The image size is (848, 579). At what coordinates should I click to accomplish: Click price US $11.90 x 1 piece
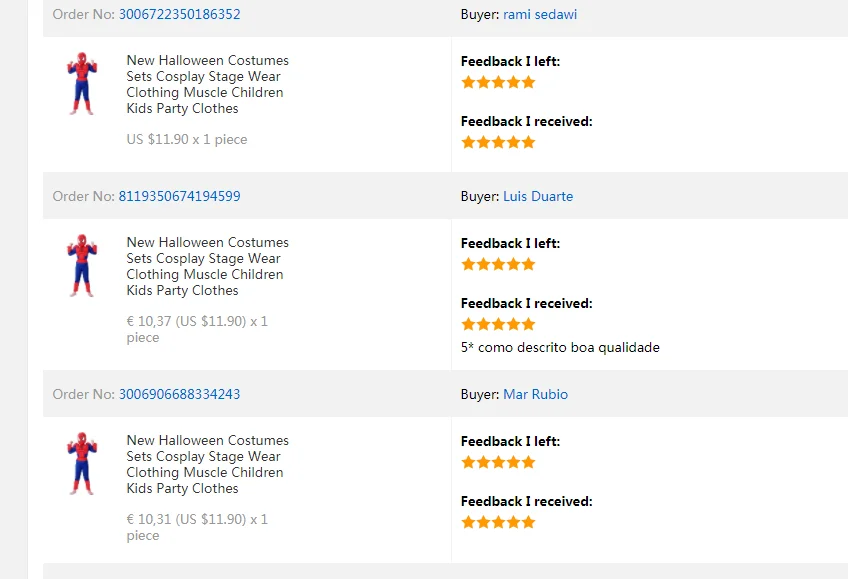point(187,139)
